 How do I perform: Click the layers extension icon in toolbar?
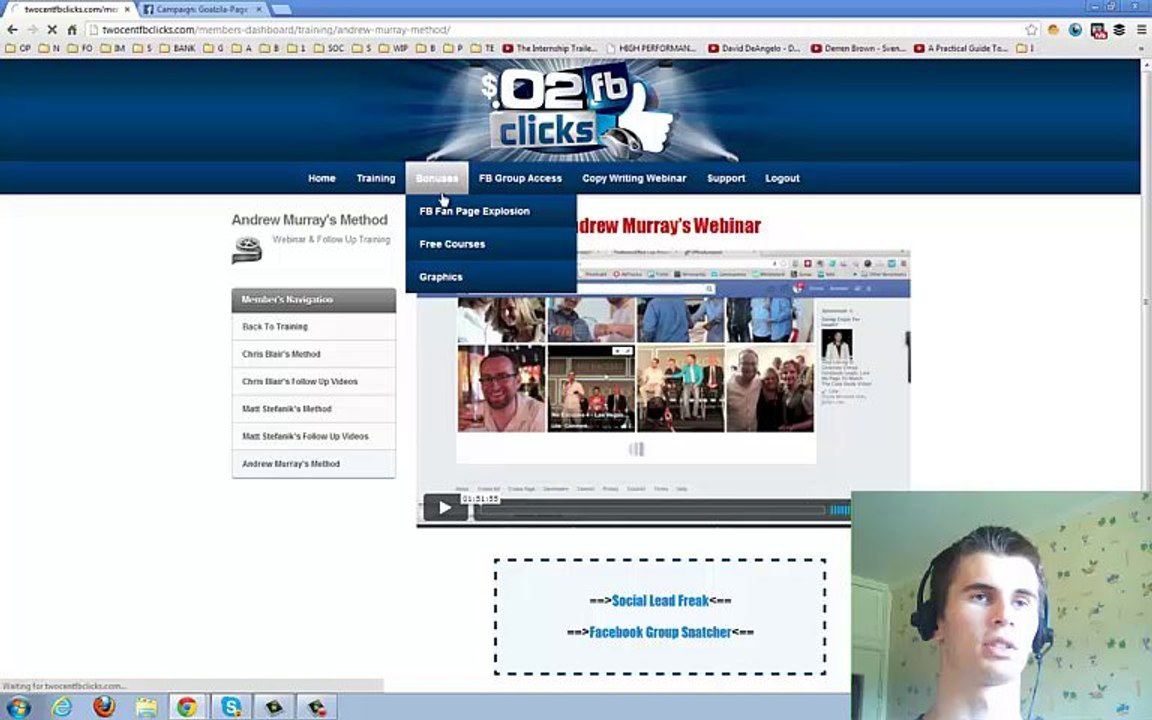1120,29
